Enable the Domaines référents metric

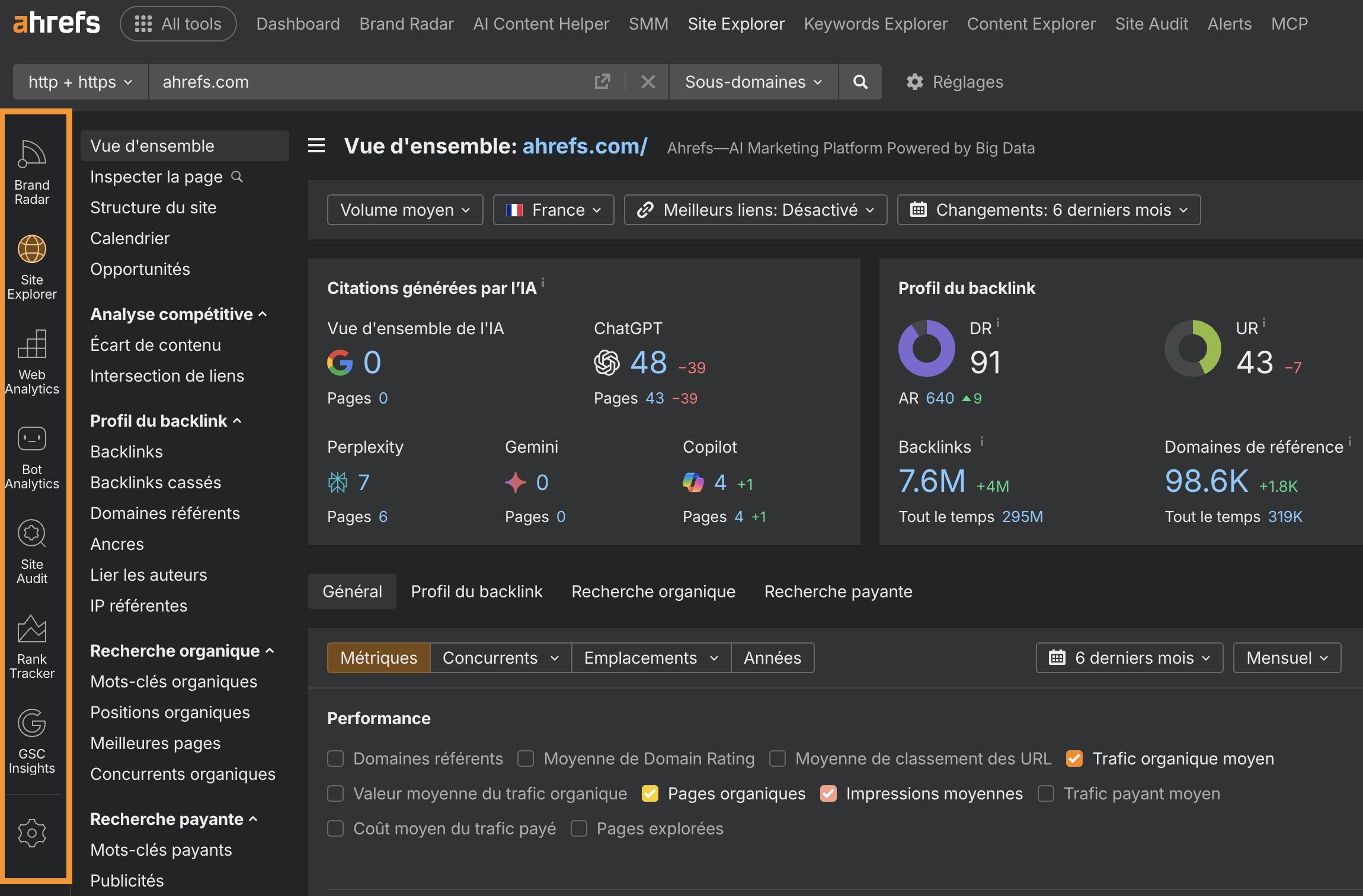point(336,759)
